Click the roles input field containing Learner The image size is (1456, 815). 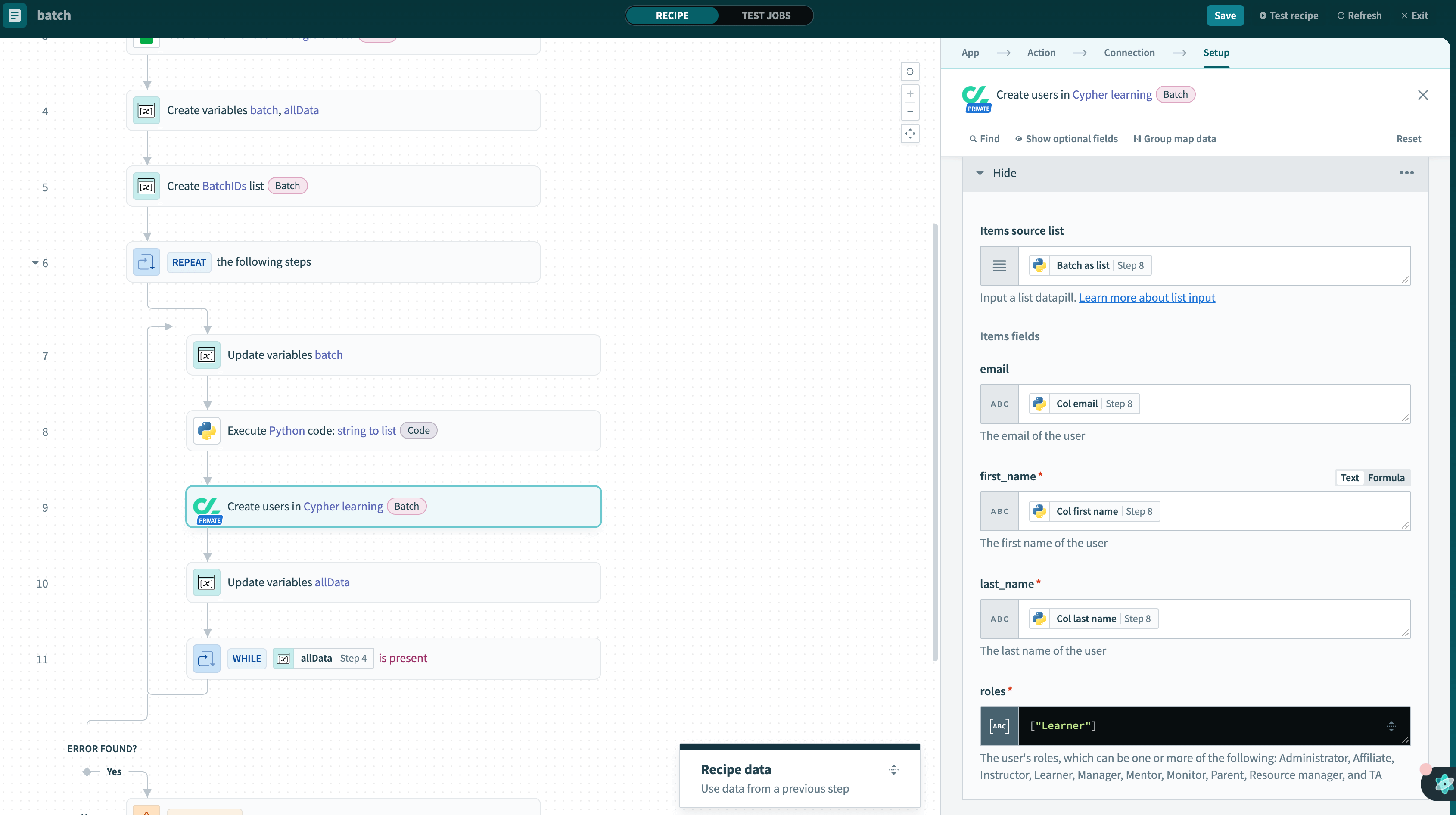1204,726
